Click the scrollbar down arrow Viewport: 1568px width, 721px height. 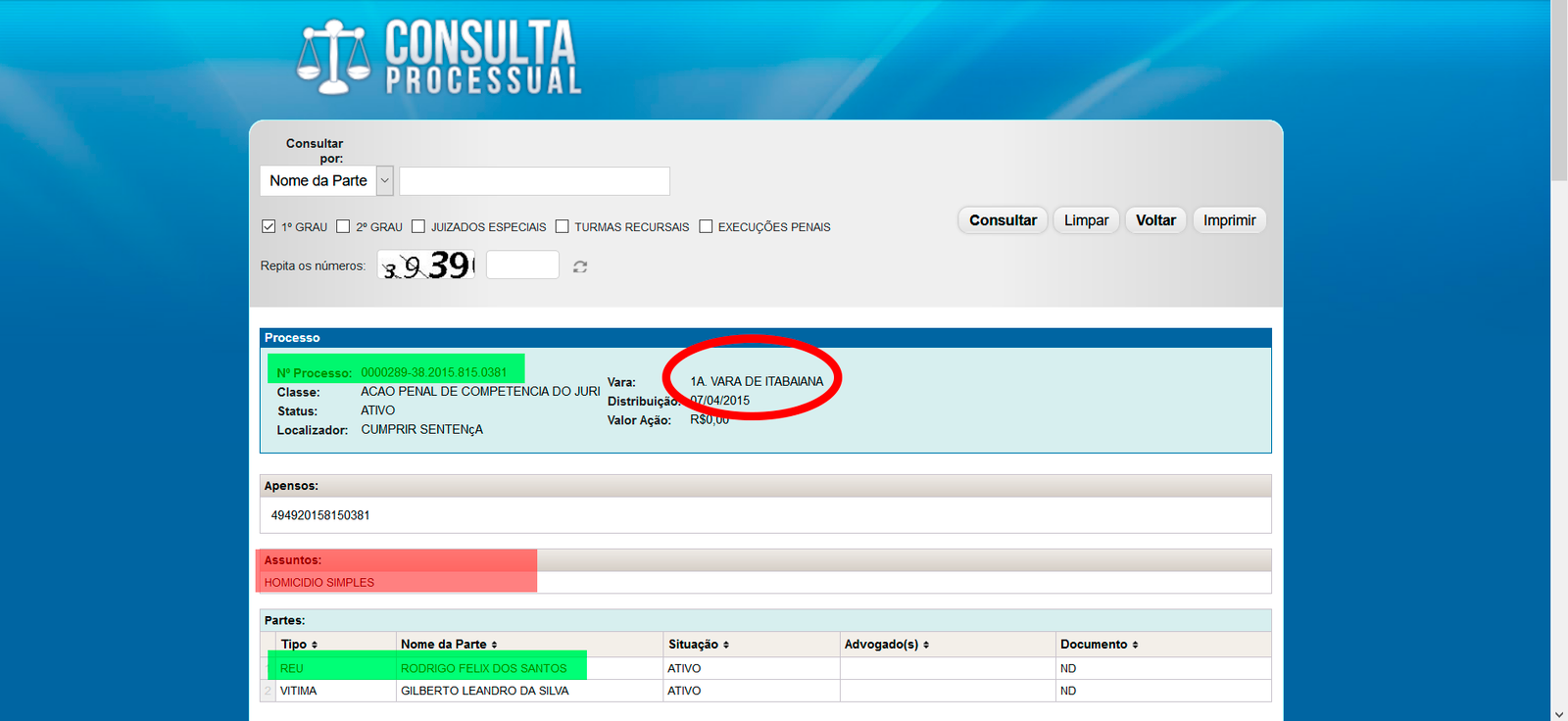click(x=1559, y=713)
